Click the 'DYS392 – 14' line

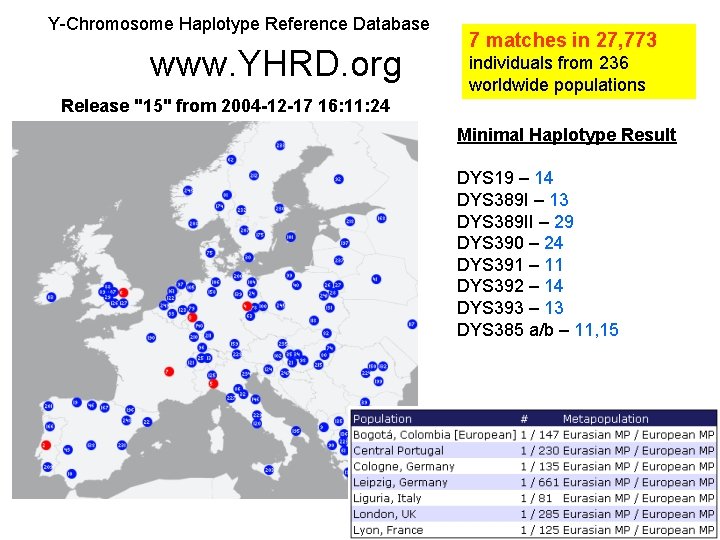click(x=510, y=286)
